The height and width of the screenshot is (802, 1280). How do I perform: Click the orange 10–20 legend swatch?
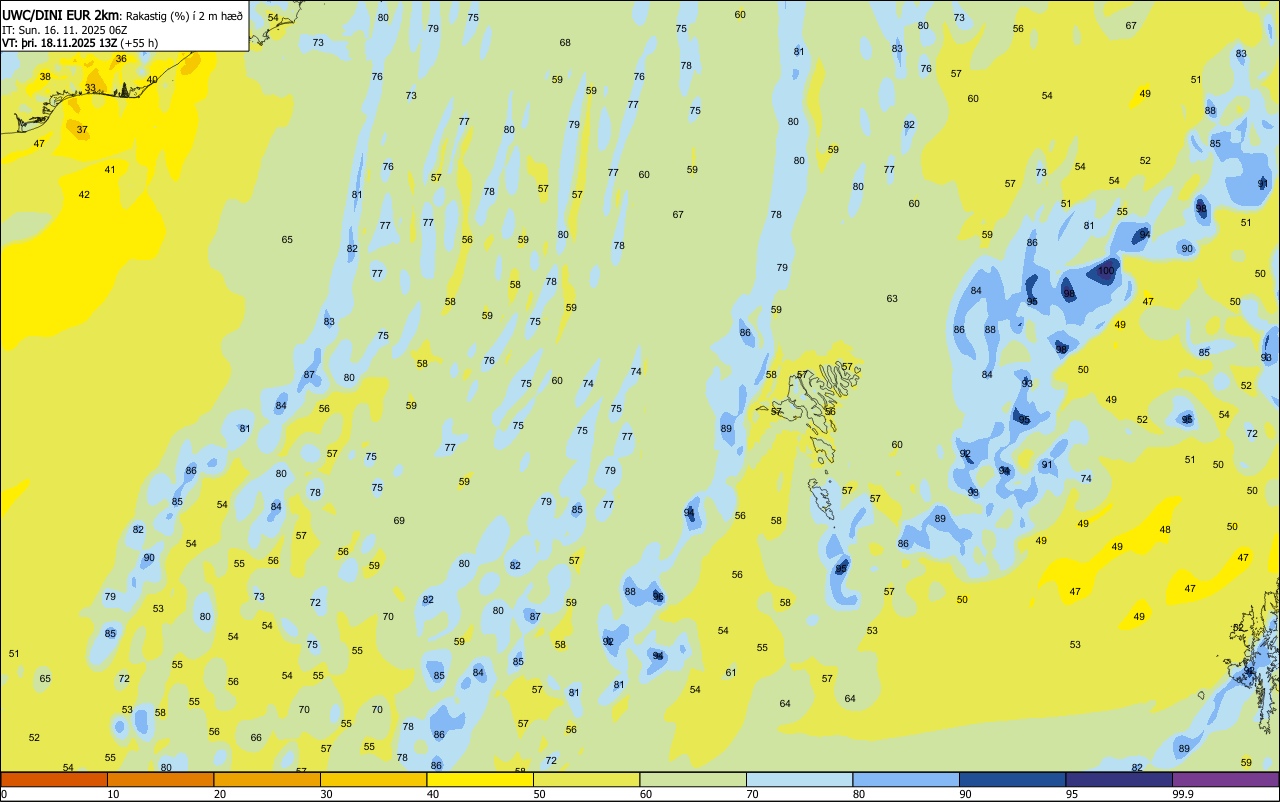coord(160,779)
